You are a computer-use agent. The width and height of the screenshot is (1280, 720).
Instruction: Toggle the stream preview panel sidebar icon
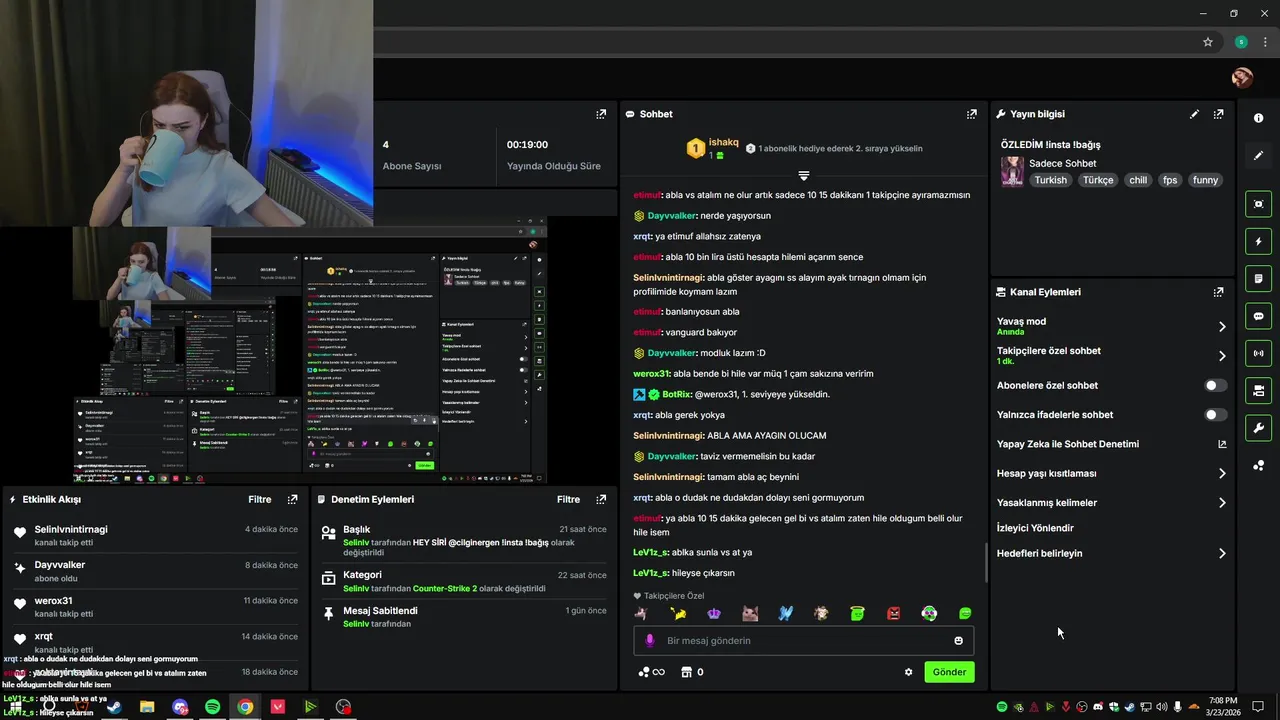tap(1258, 204)
